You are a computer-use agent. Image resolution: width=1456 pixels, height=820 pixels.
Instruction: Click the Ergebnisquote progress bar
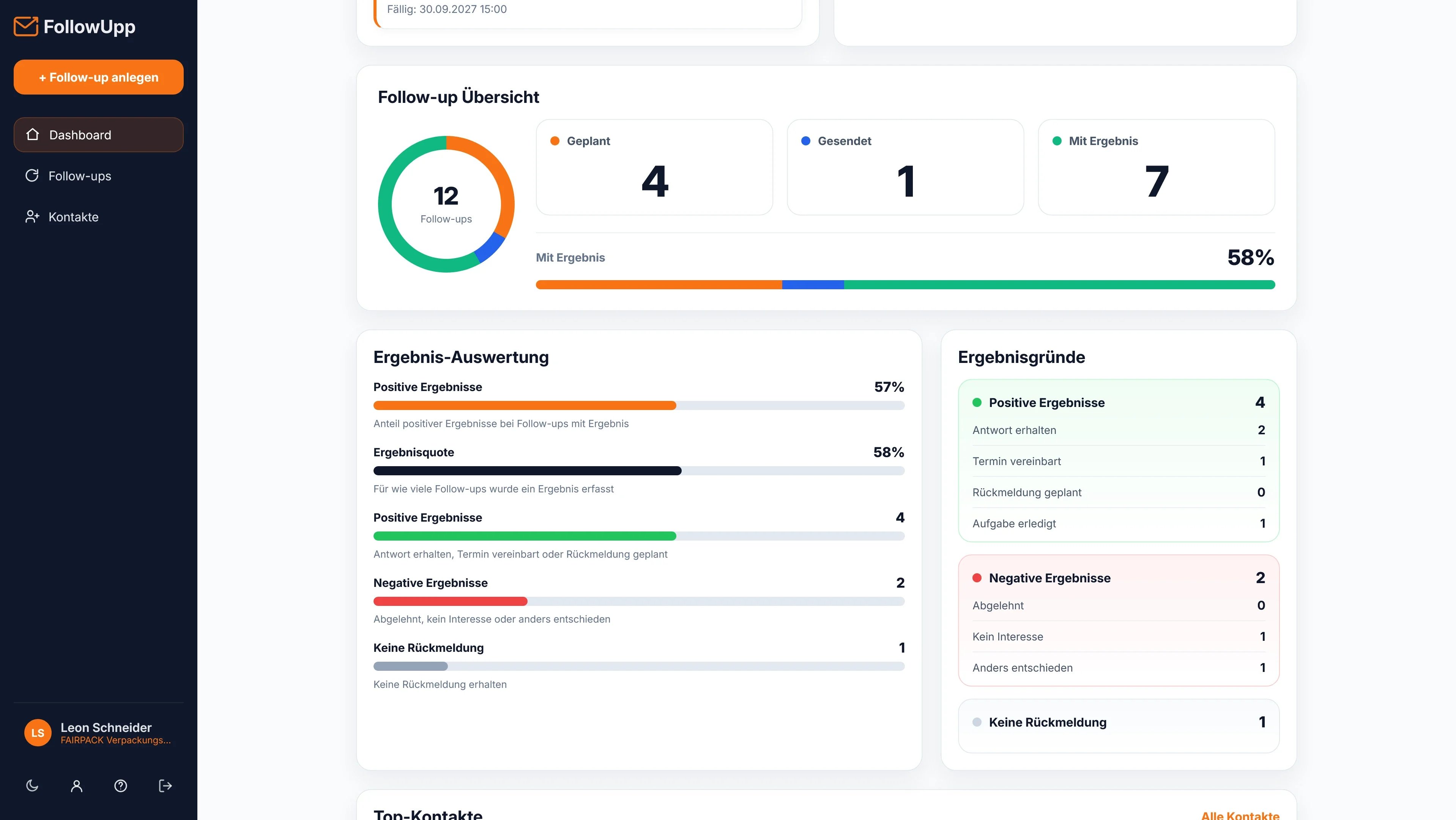(x=639, y=471)
